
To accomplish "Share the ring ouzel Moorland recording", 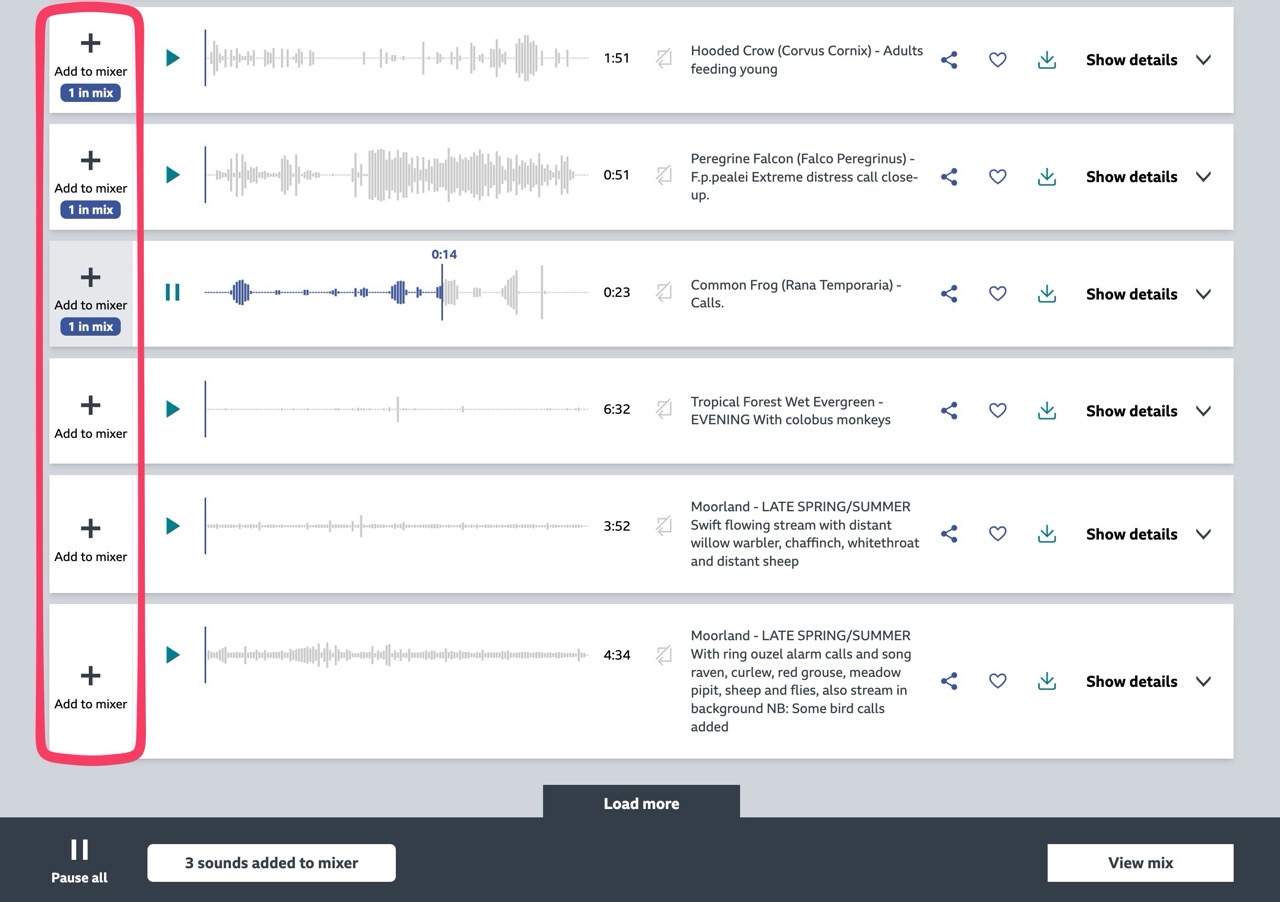I will [x=948, y=680].
